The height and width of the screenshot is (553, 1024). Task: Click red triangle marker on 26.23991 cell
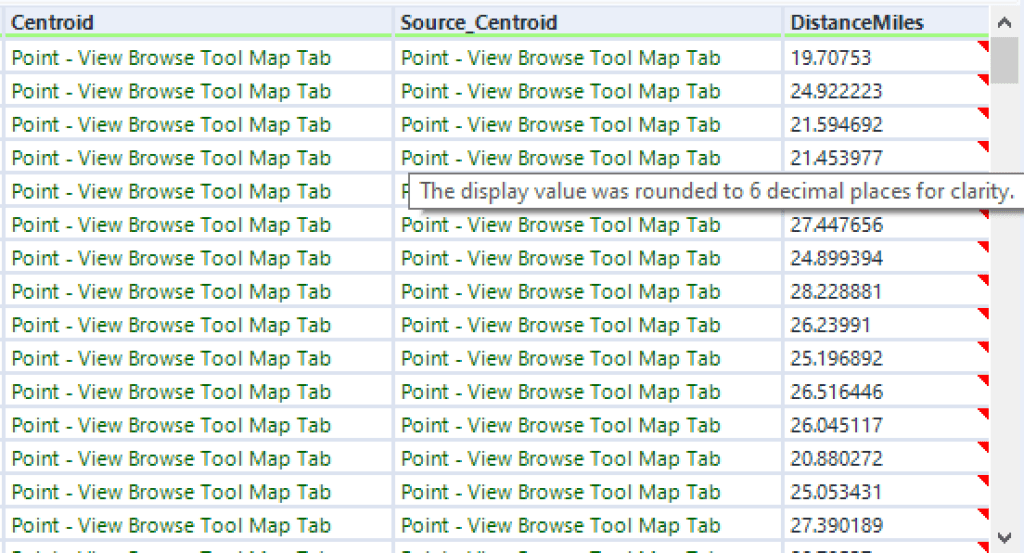coord(984,314)
